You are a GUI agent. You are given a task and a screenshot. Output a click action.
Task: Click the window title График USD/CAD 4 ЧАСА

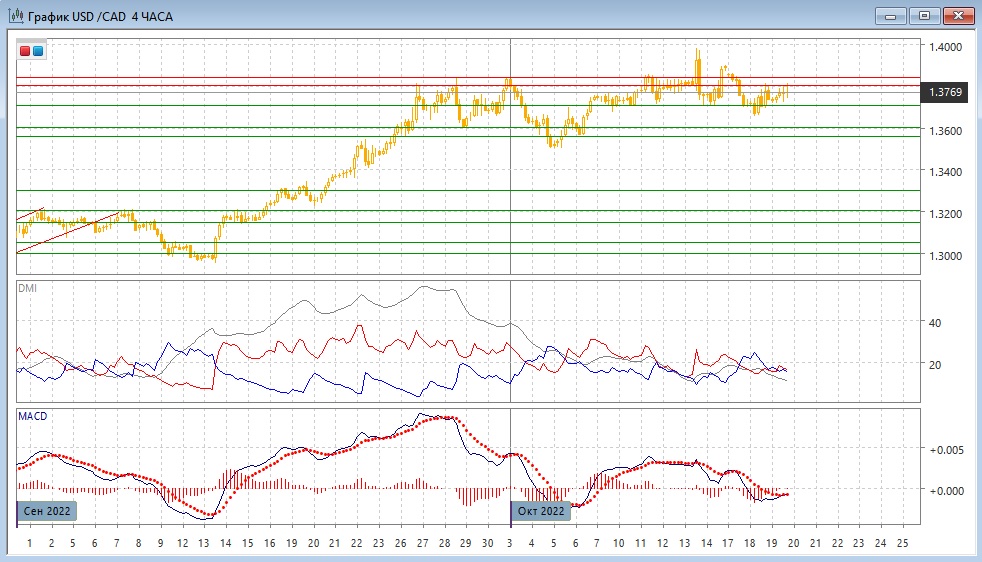(x=100, y=17)
